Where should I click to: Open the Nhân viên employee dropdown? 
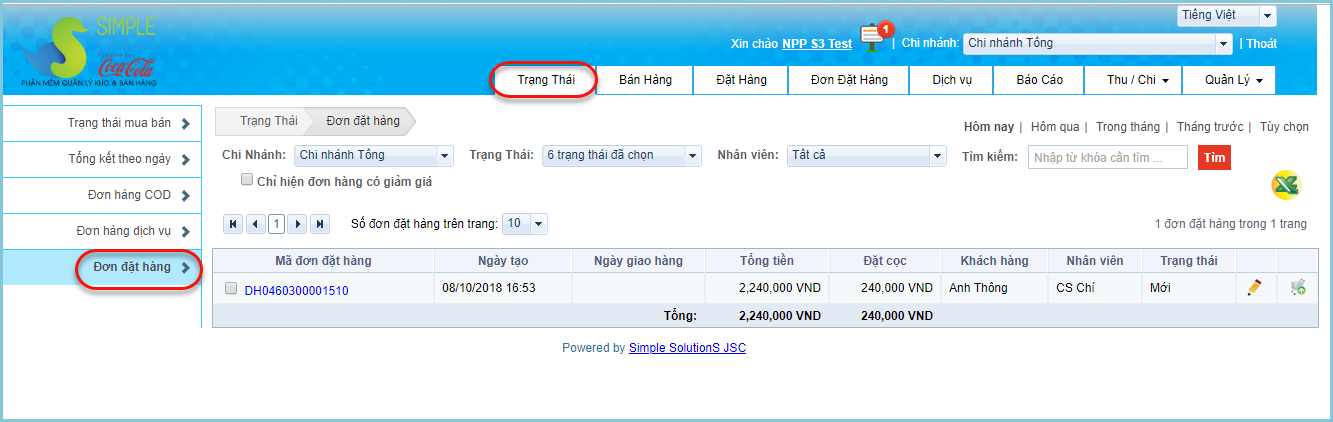point(866,156)
